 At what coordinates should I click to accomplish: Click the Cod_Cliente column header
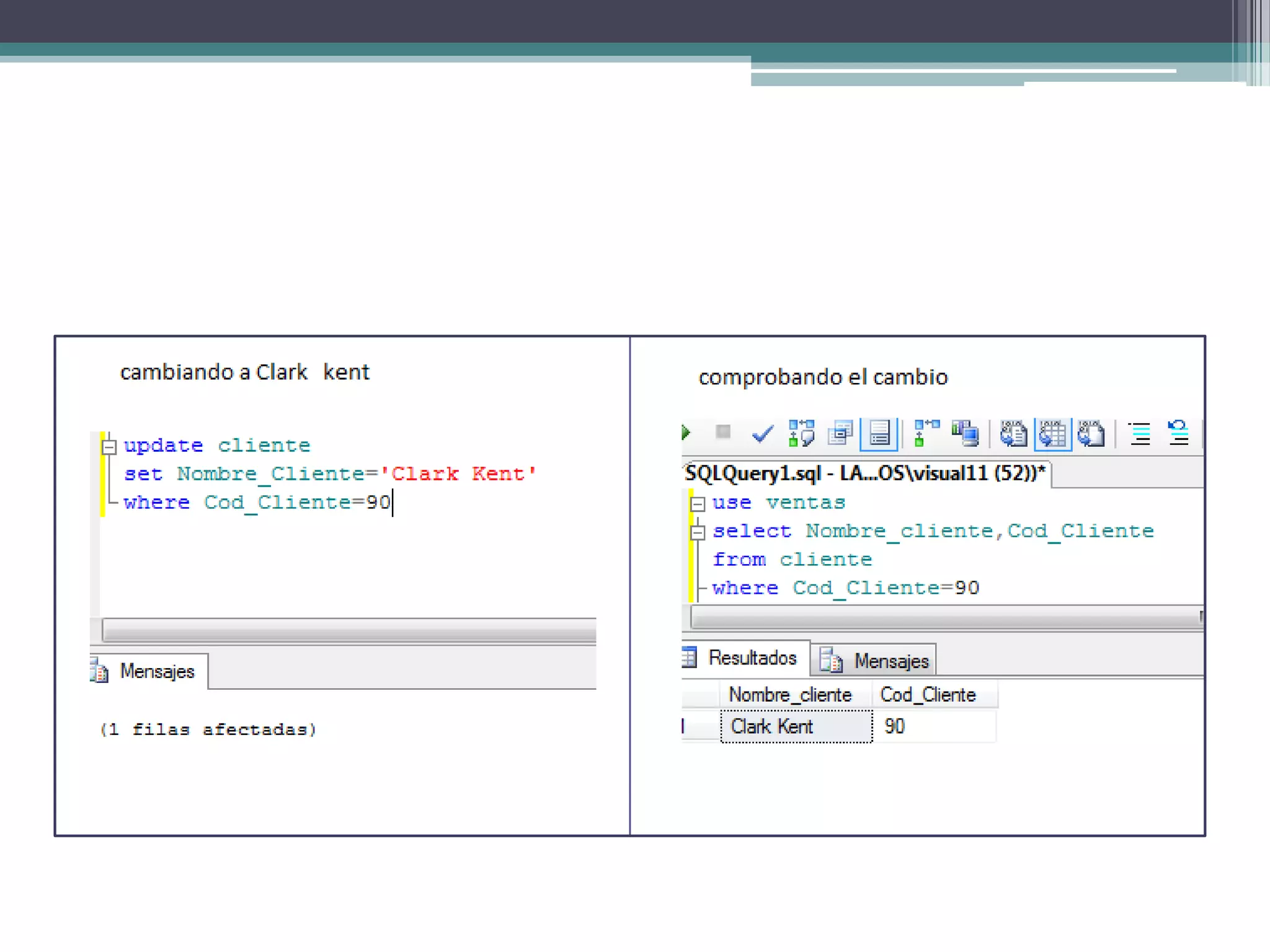point(928,695)
